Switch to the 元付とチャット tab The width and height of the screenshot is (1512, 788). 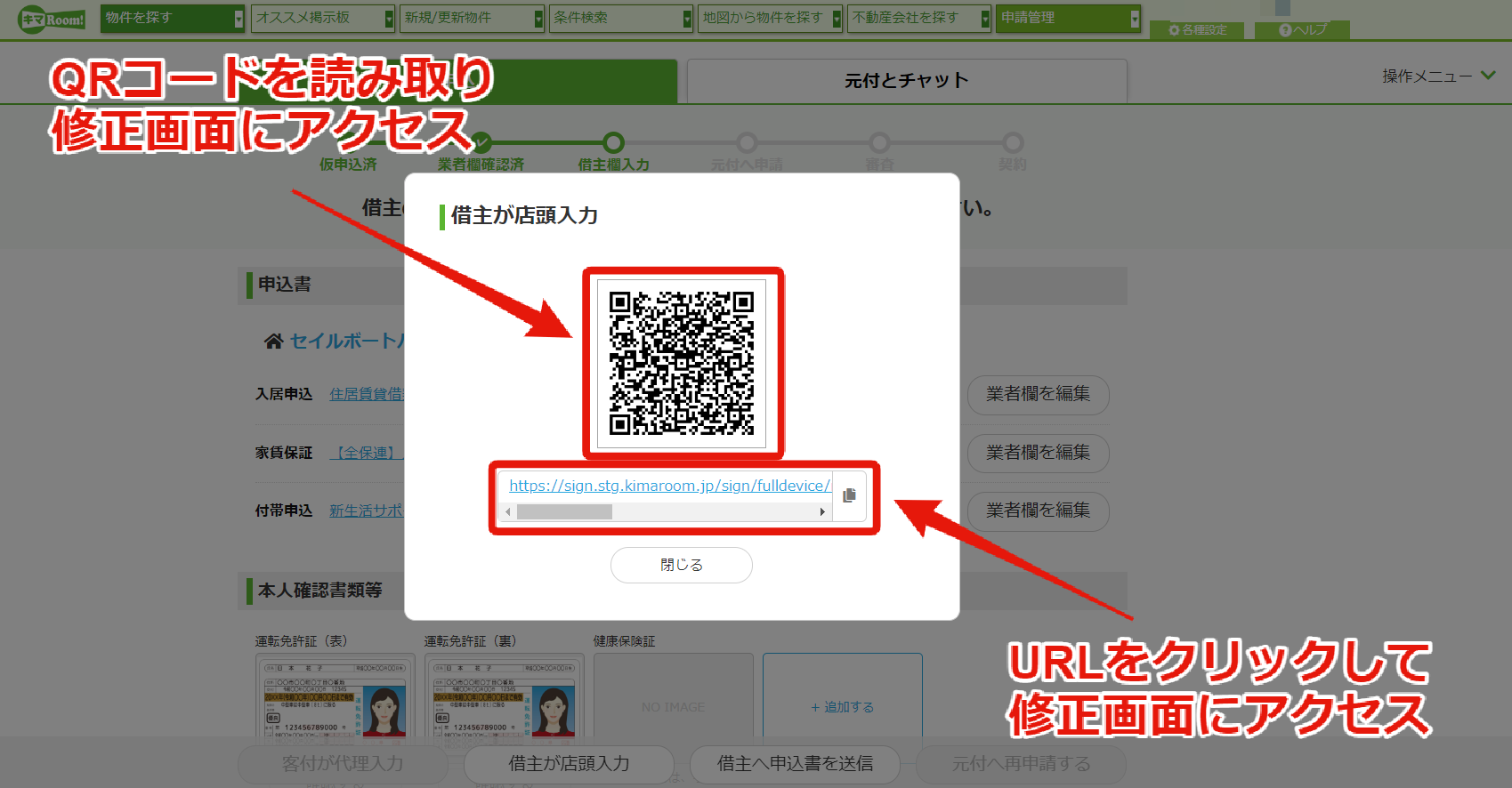click(x=907, y=81)
